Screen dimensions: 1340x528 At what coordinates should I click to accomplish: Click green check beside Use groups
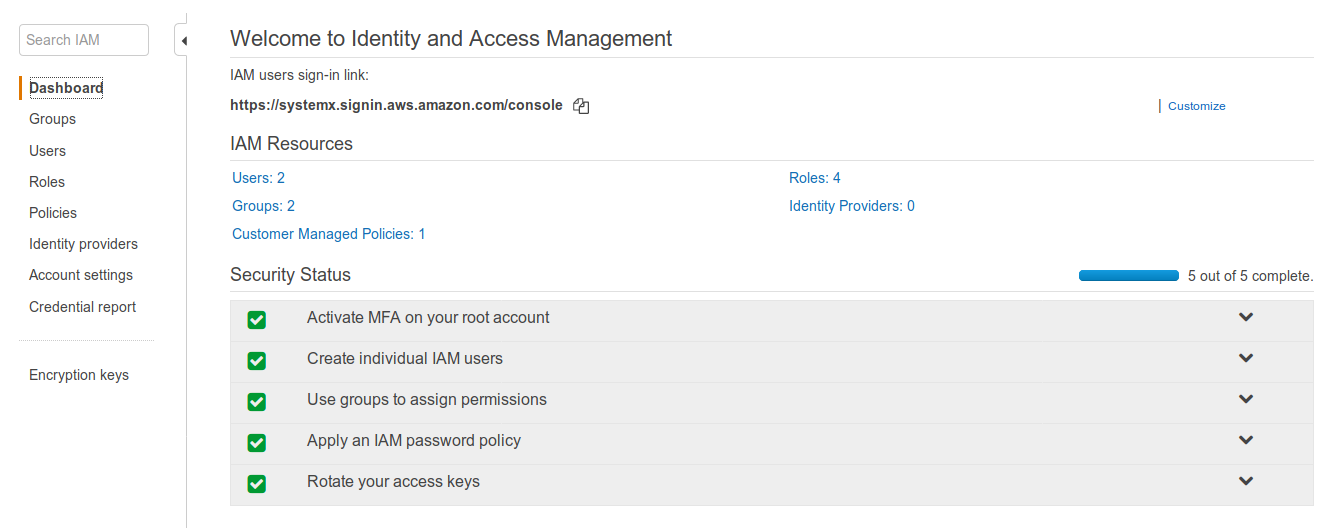pyautogui.click(x=256, y=402)
